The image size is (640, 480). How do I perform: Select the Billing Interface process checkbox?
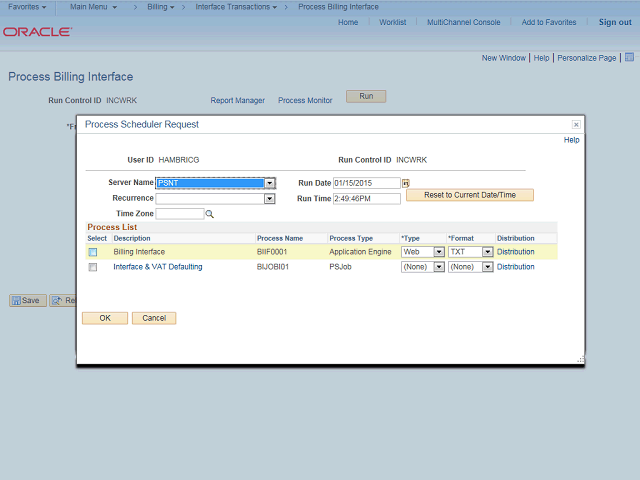coord(93,252)
